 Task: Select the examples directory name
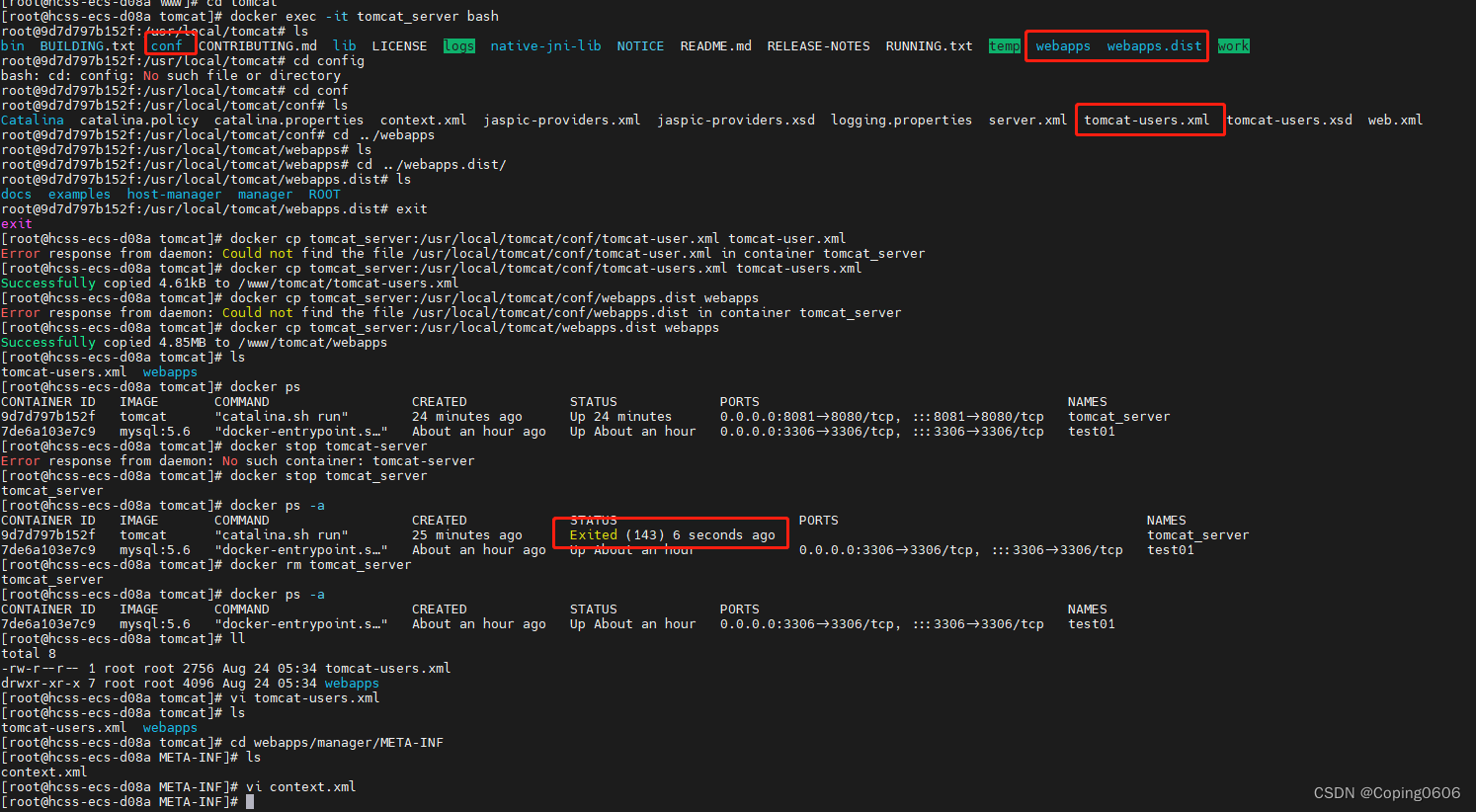pos(79,195)
